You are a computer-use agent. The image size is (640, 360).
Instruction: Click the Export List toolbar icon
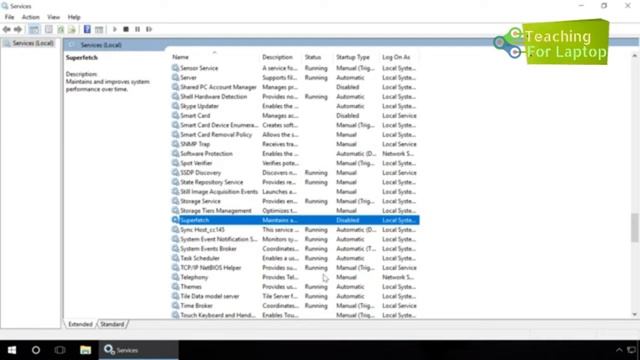click(72, 29)
